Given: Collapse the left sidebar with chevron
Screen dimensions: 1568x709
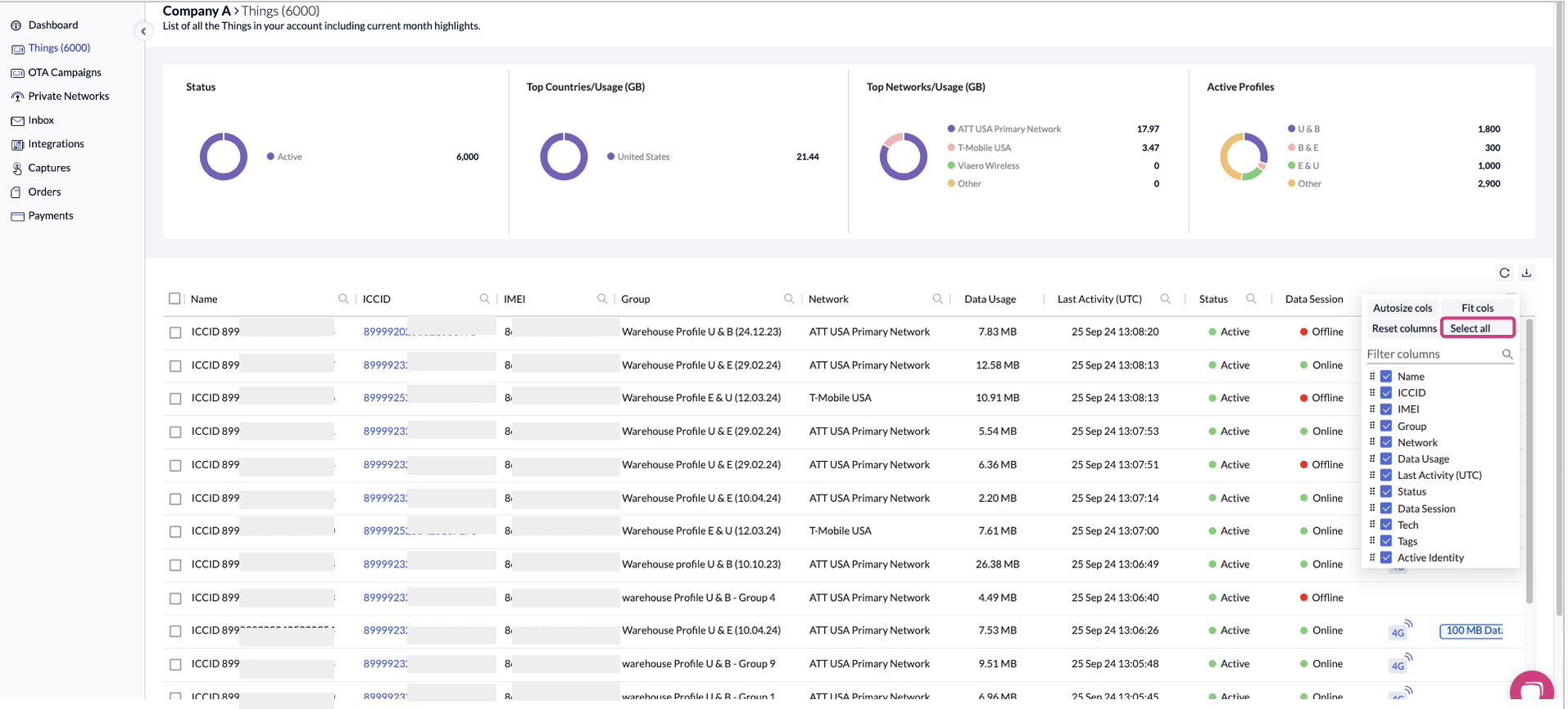Looking at the screenshot, I should [143, 31].
